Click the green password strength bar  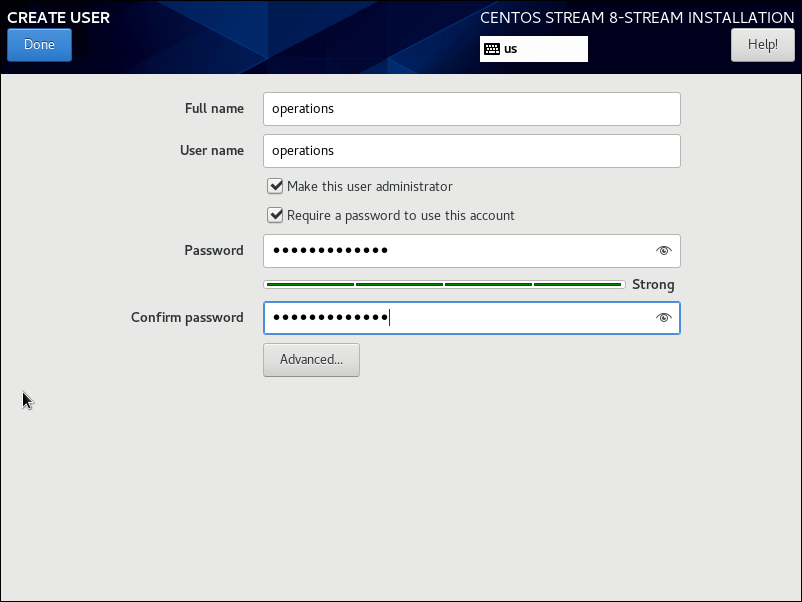[x=444, y=285]
